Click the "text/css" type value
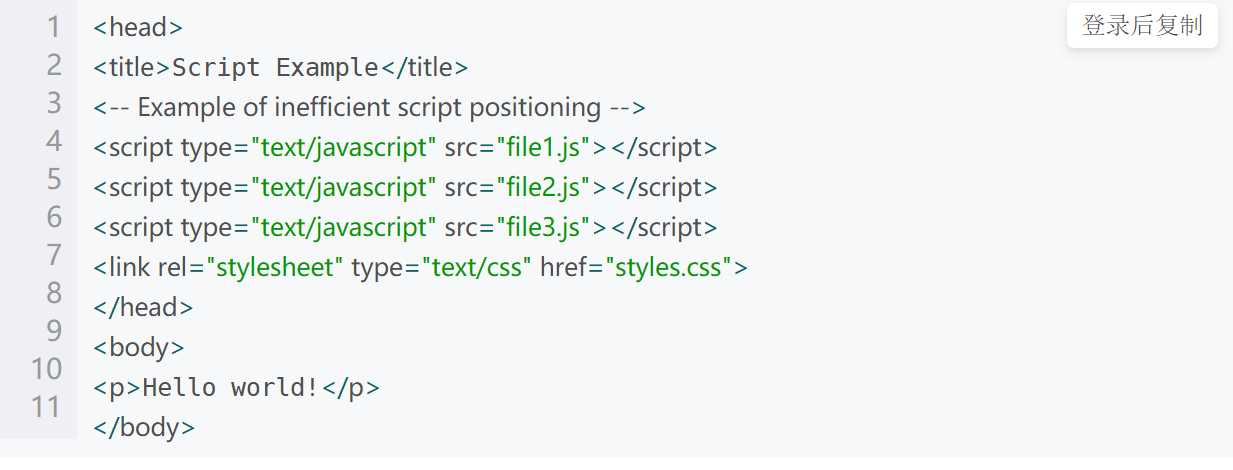This screenshot has width=1233, height=470. pos(476,267)
